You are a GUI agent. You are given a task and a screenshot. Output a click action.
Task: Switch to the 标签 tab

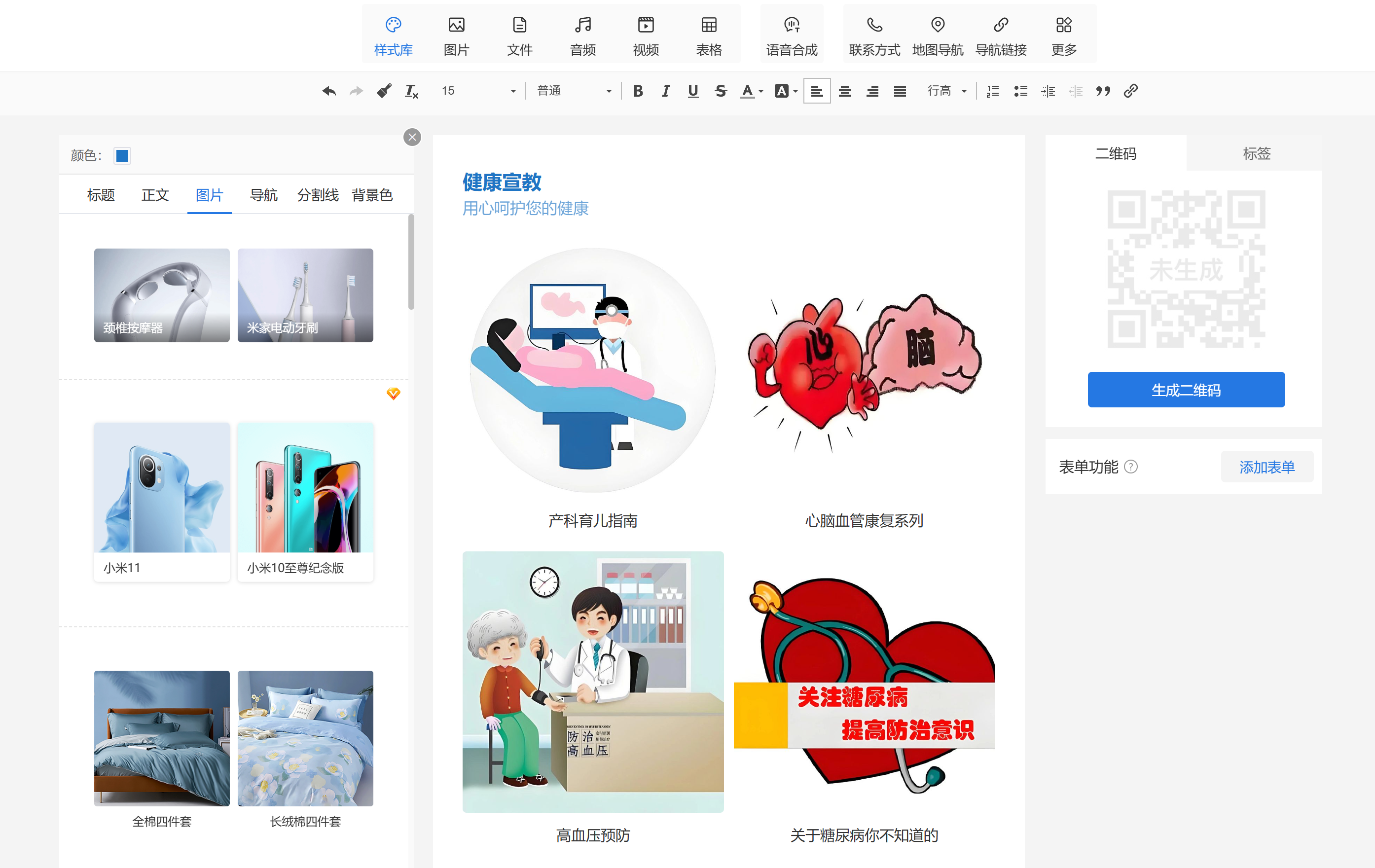coord(1256,153)
